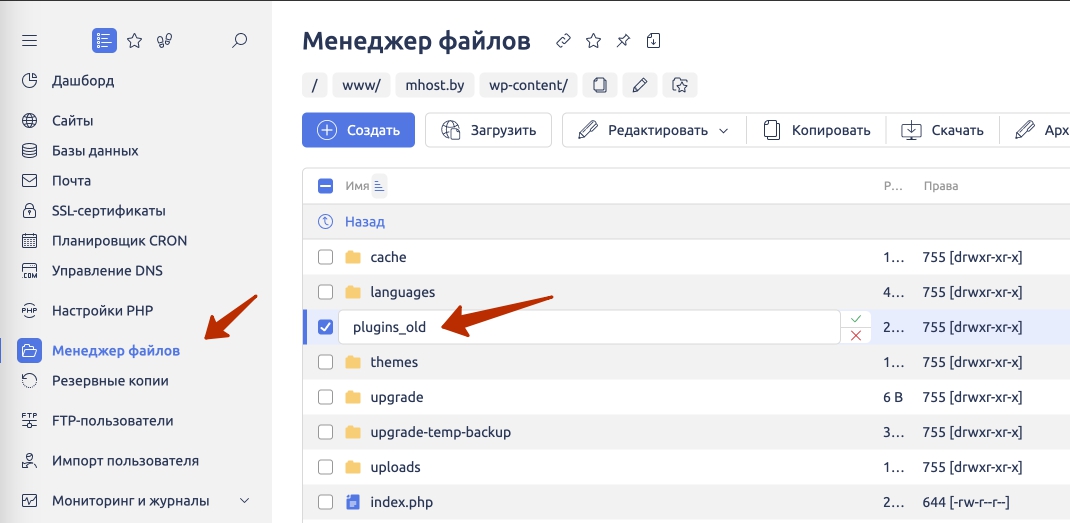This screenshot has width=1070, height=523.
Task: Pin the File Manager page with pin icon
Action: [x=623, y=41]
